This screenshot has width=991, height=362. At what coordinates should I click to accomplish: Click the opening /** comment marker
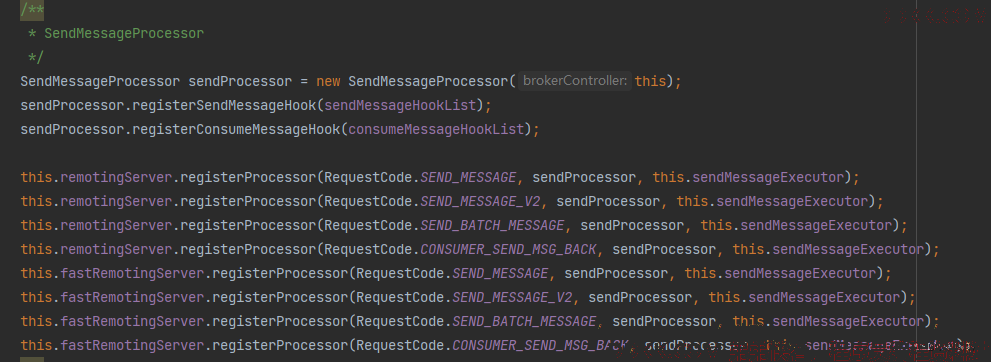pos(32,10)
